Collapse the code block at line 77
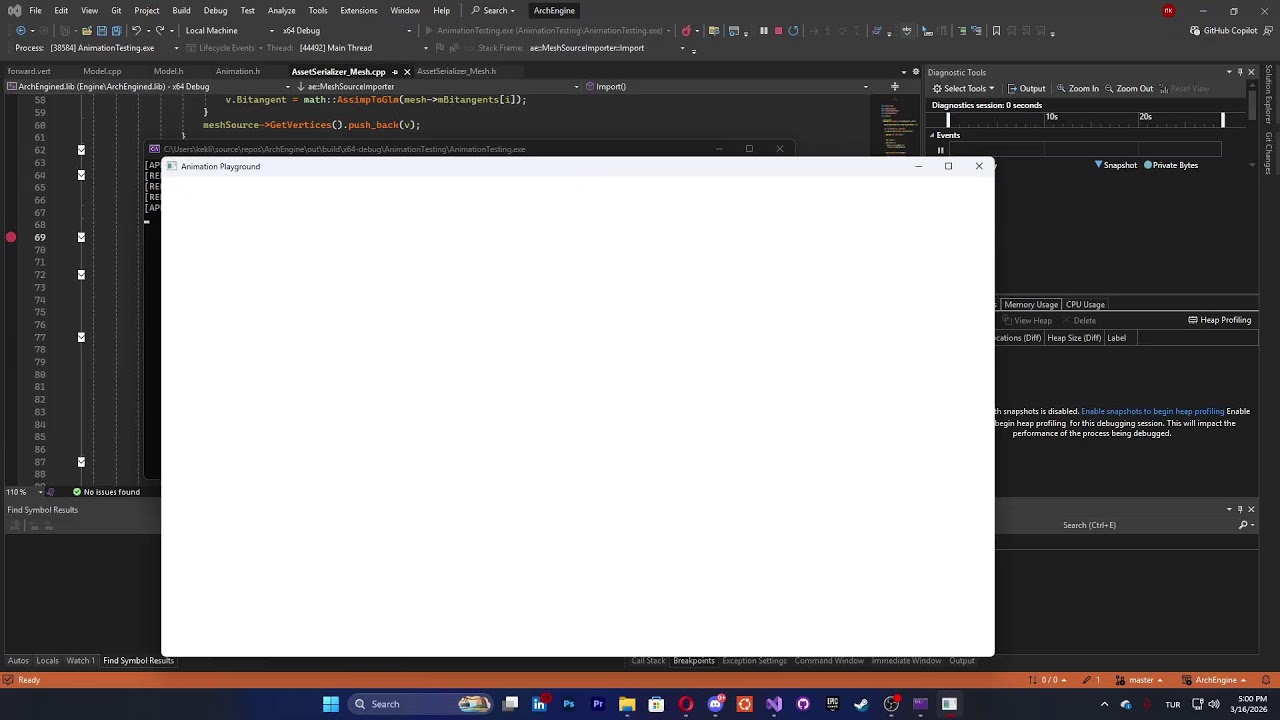Viewport: 1280px width, 720px height. click(81, 337)
